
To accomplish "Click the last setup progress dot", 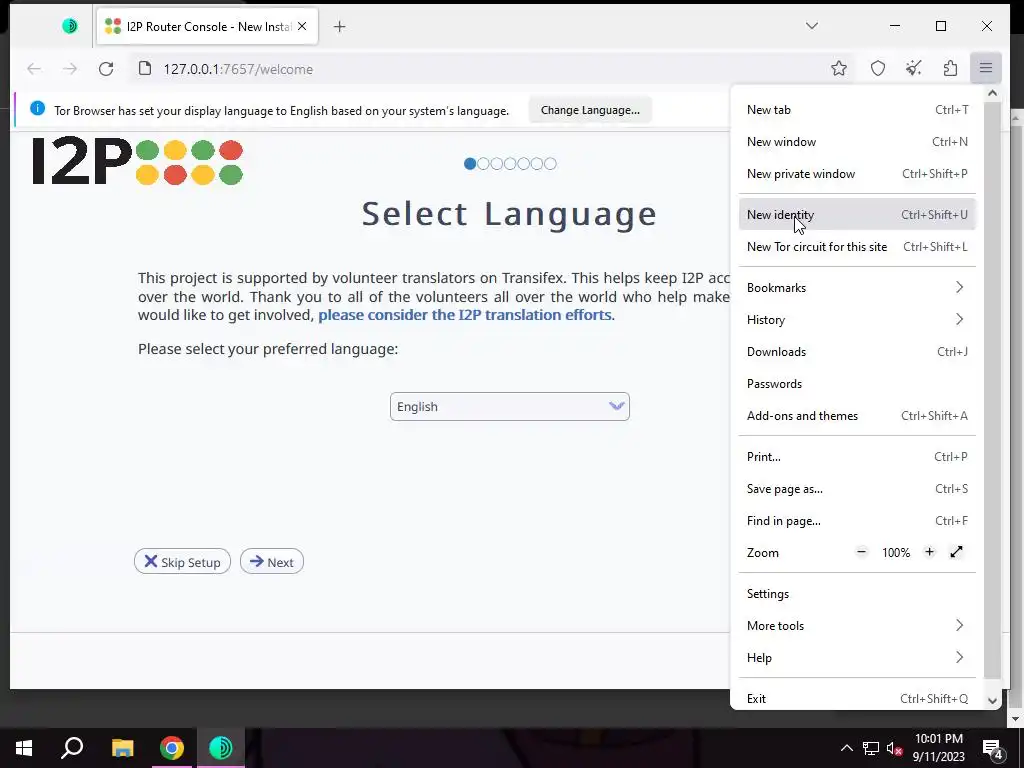I will click(x=551, y=164).
